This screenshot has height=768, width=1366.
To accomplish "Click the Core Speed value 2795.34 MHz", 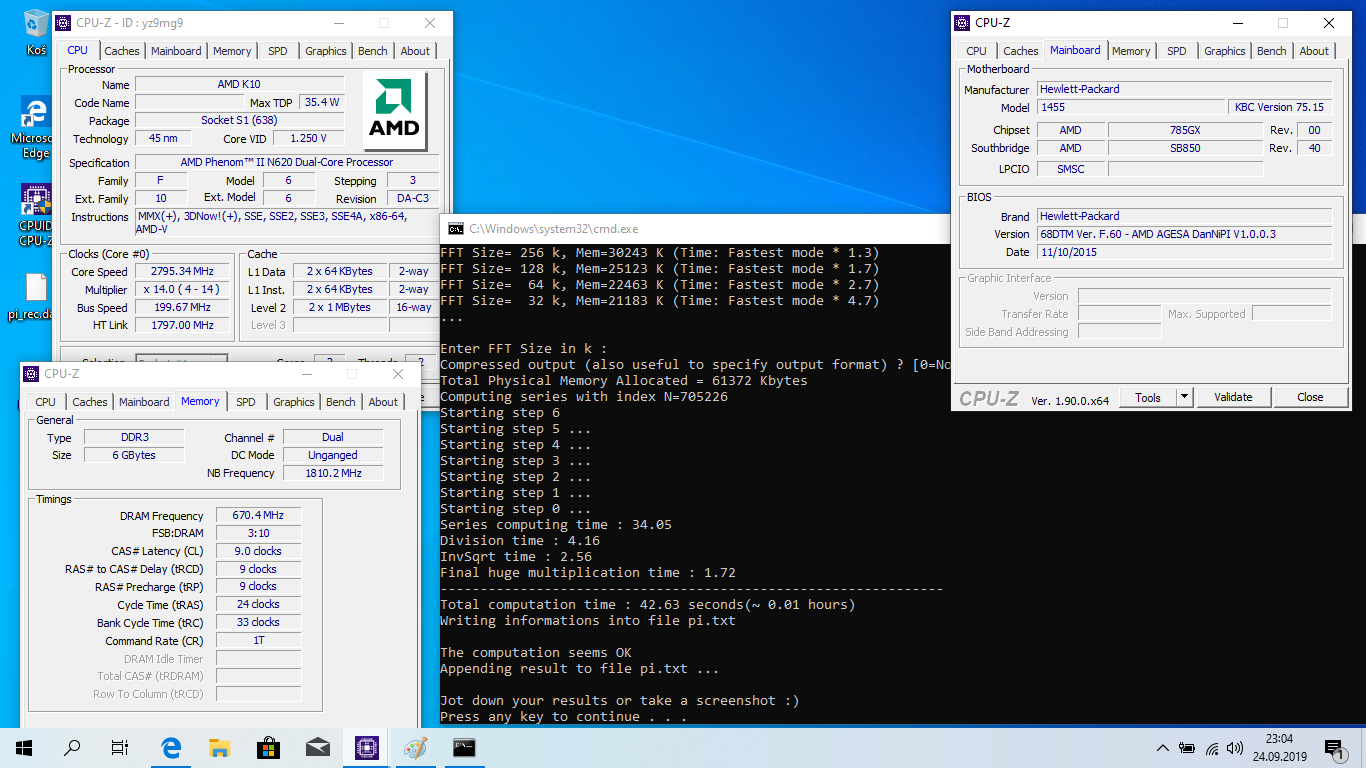I will (x=184, y=272).
